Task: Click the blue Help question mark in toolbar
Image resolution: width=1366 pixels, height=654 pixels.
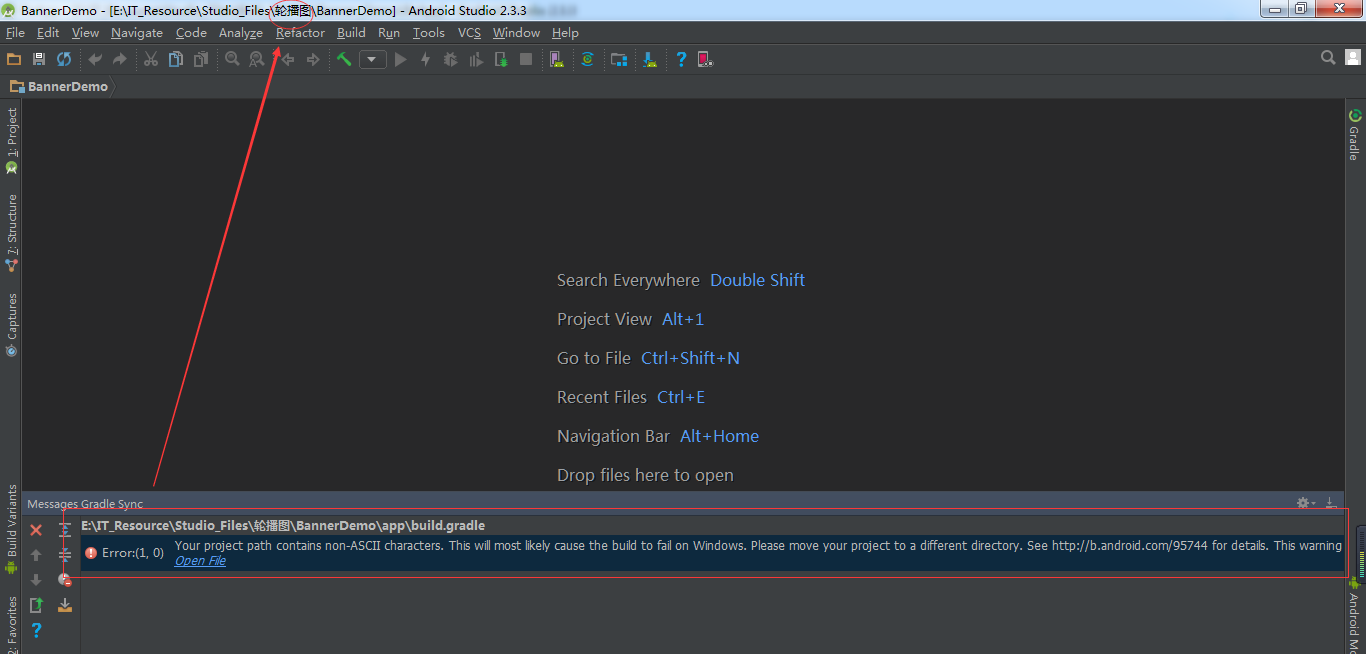Action: click(x=681, y=59)
